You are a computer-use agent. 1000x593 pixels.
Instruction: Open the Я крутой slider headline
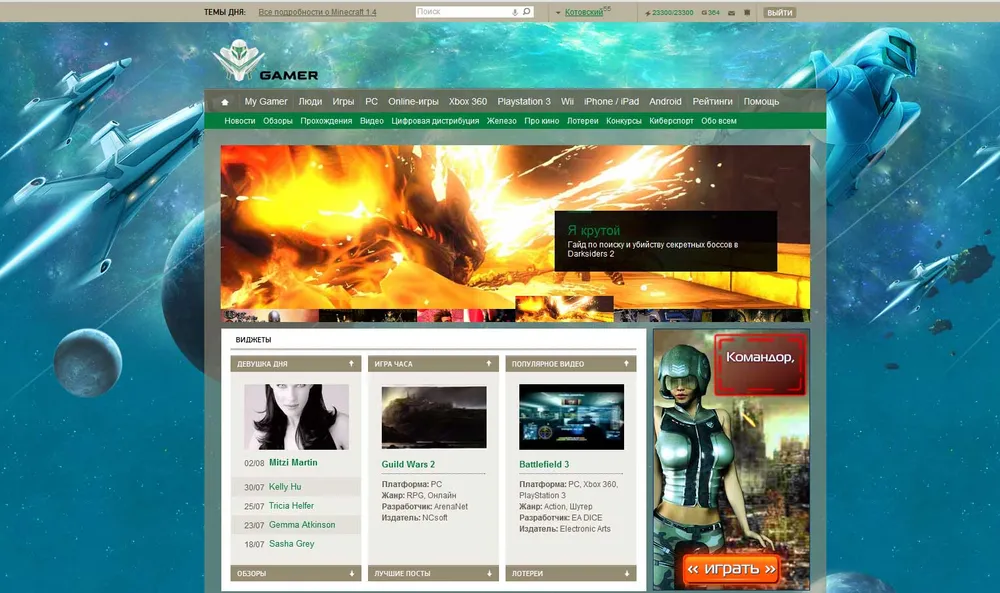coord(594,230)
